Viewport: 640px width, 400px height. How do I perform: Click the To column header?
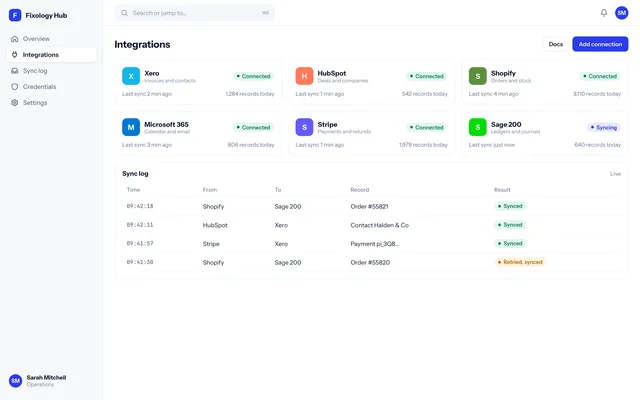tap(278, 190)
